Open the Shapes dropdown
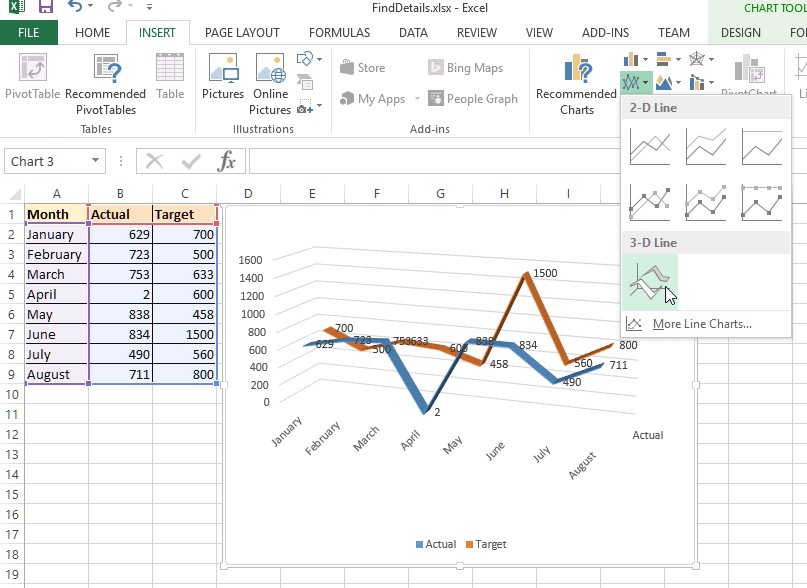The height and width of the screenshot is (588, 807). (x=309, y=59)
